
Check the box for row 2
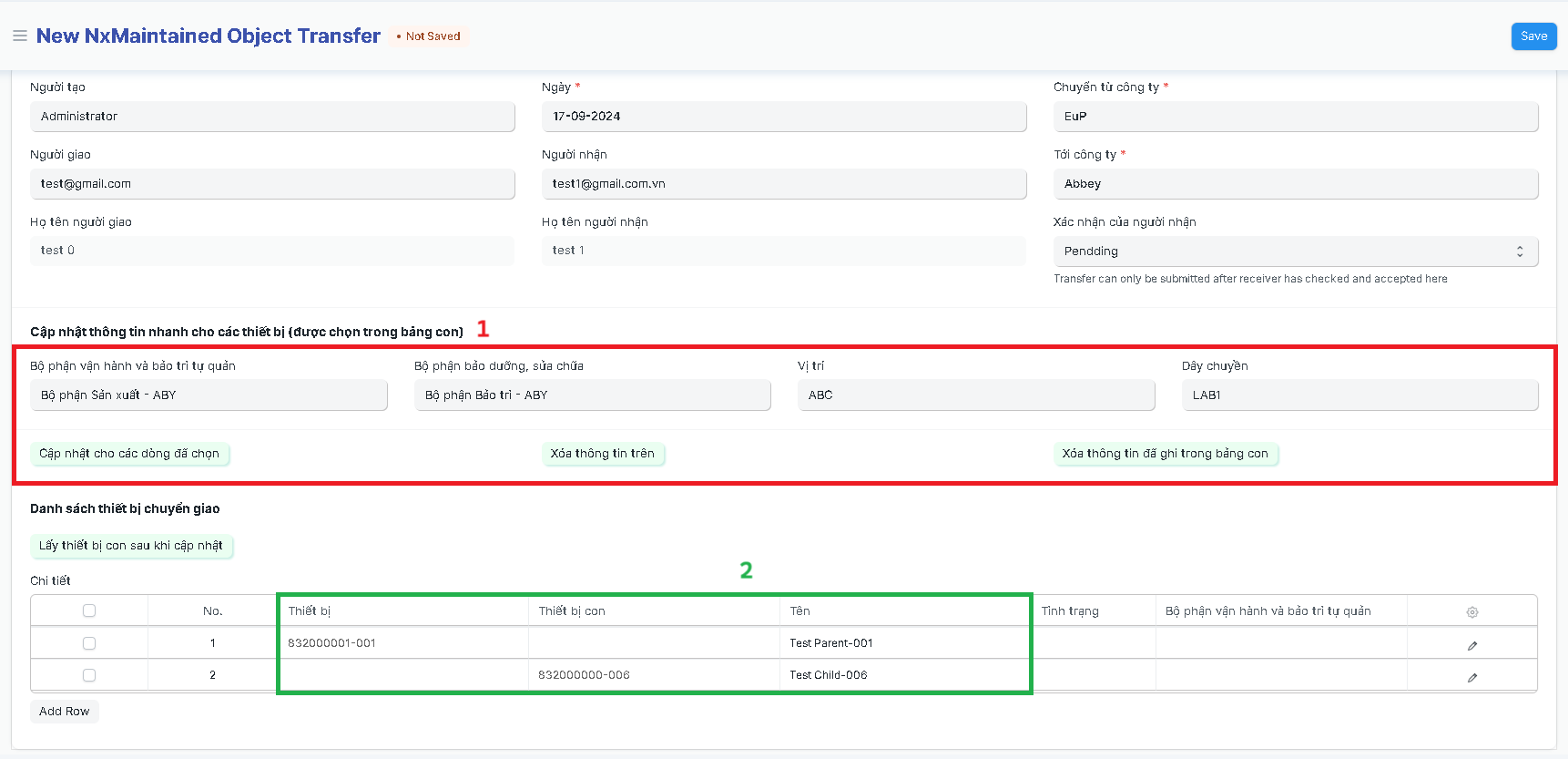[89, 675]
